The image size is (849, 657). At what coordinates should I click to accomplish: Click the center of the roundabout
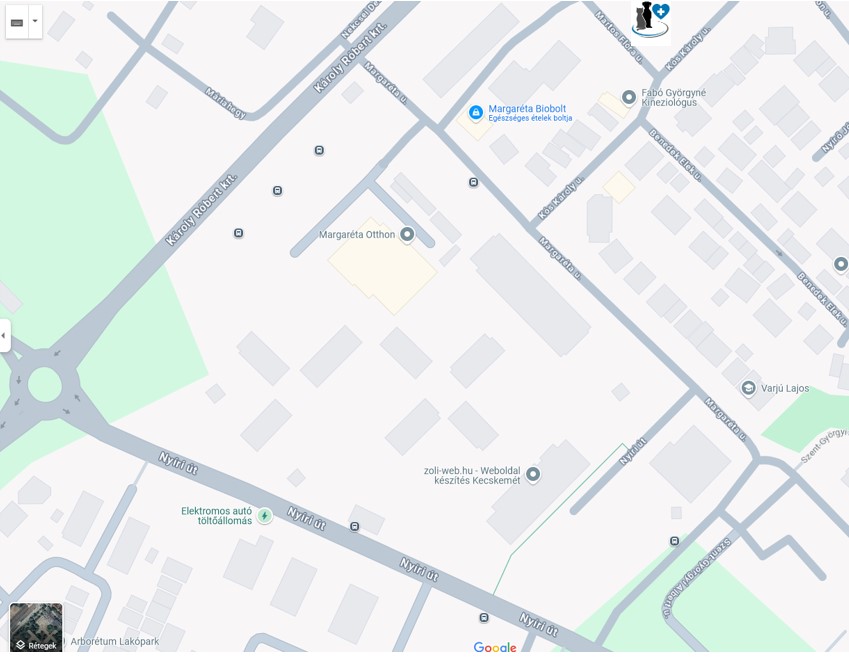click(44, 385)
